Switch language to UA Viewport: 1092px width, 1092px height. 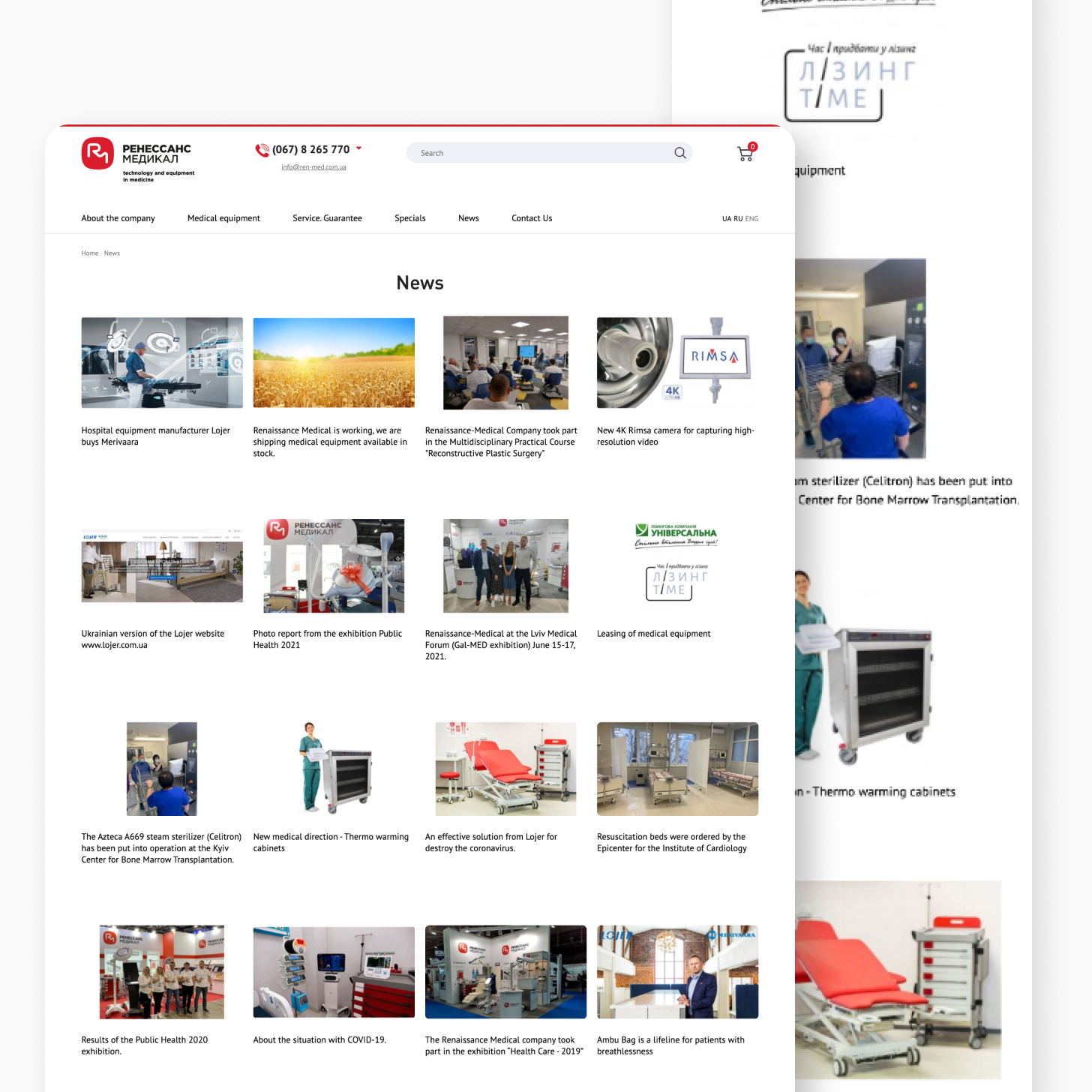(726, 219)
